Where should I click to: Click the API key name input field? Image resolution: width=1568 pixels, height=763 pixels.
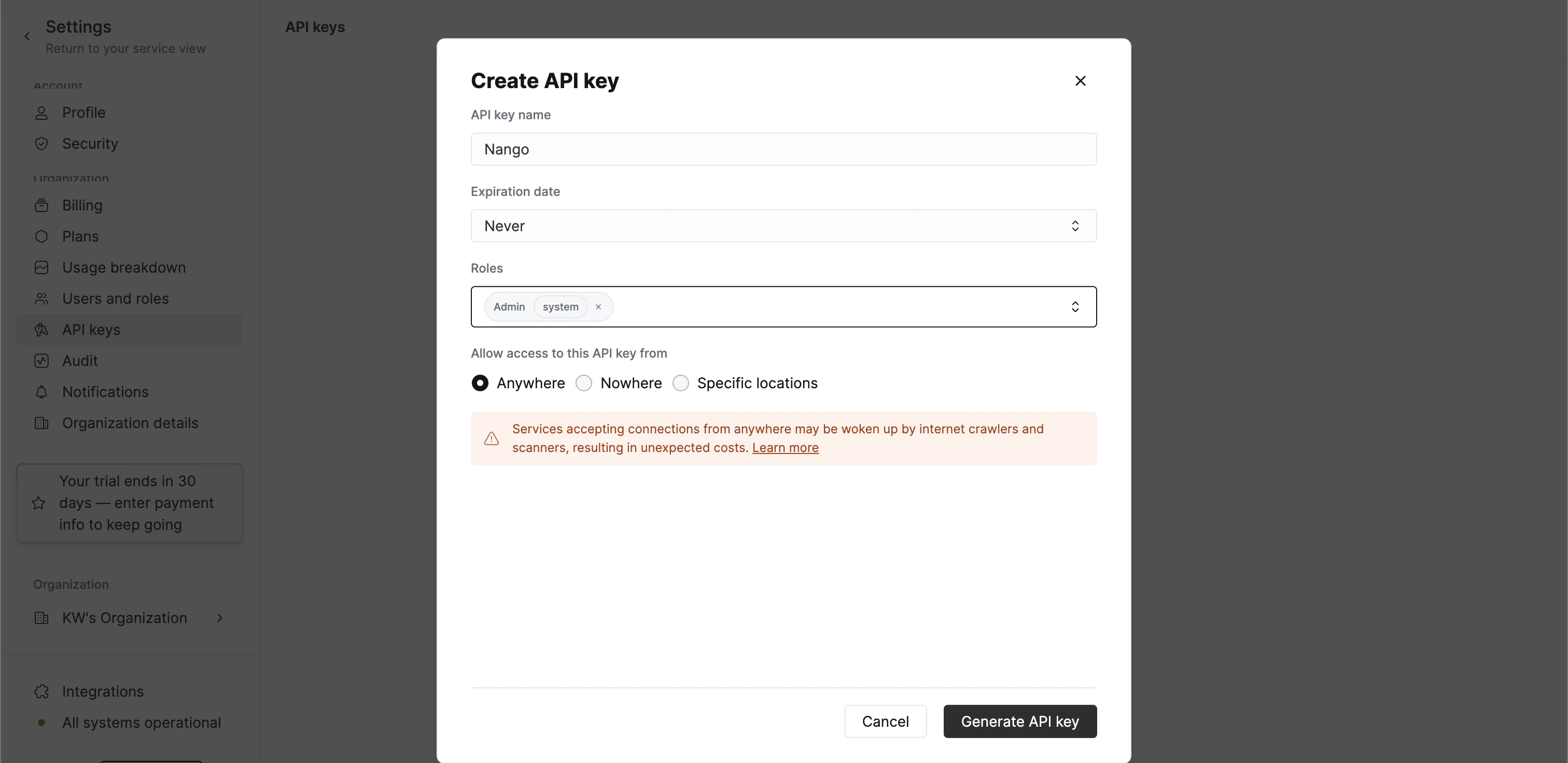pyautogui.click(x=783, y=150)
